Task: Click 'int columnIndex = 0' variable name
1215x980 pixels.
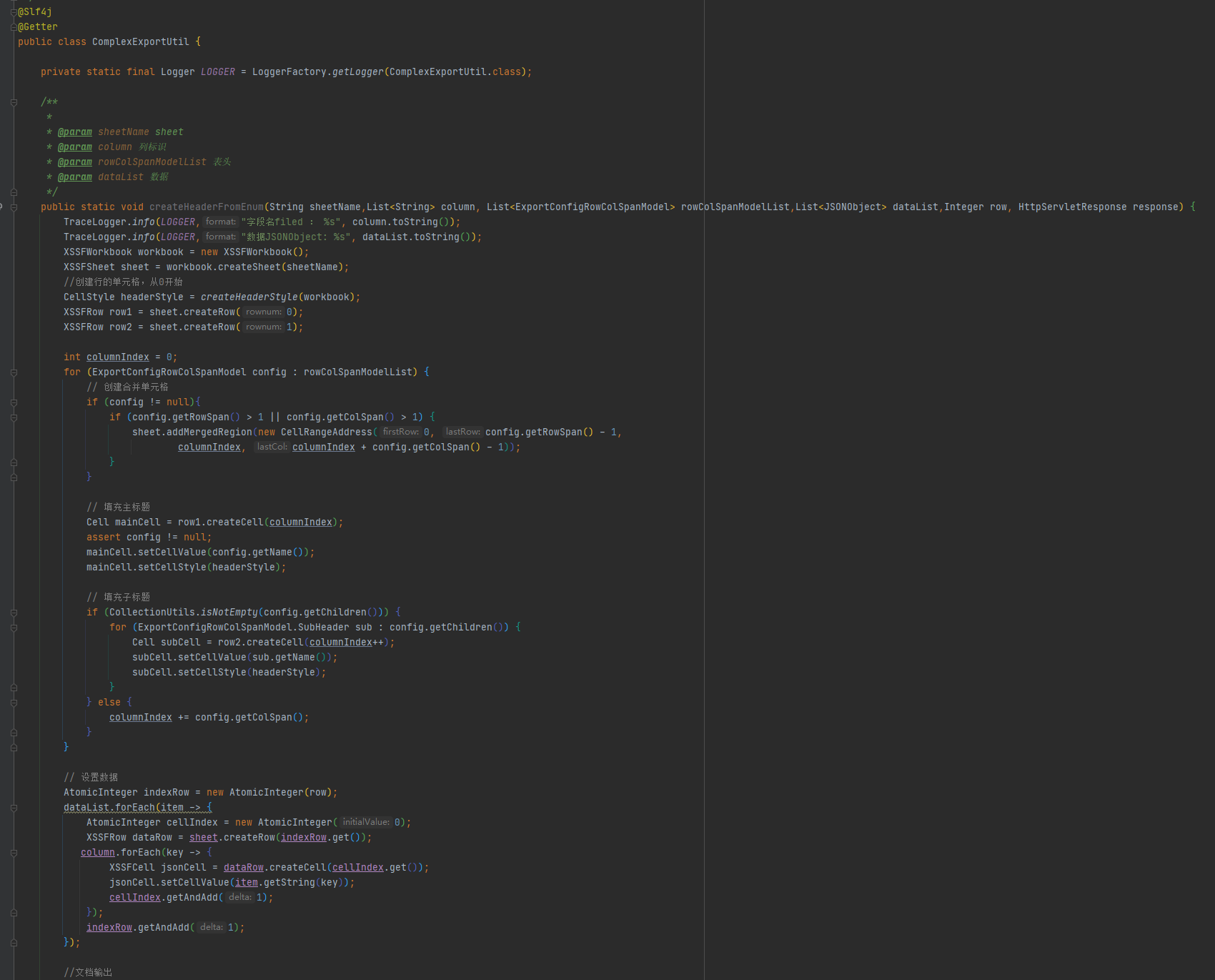Action: coord(118,357)
